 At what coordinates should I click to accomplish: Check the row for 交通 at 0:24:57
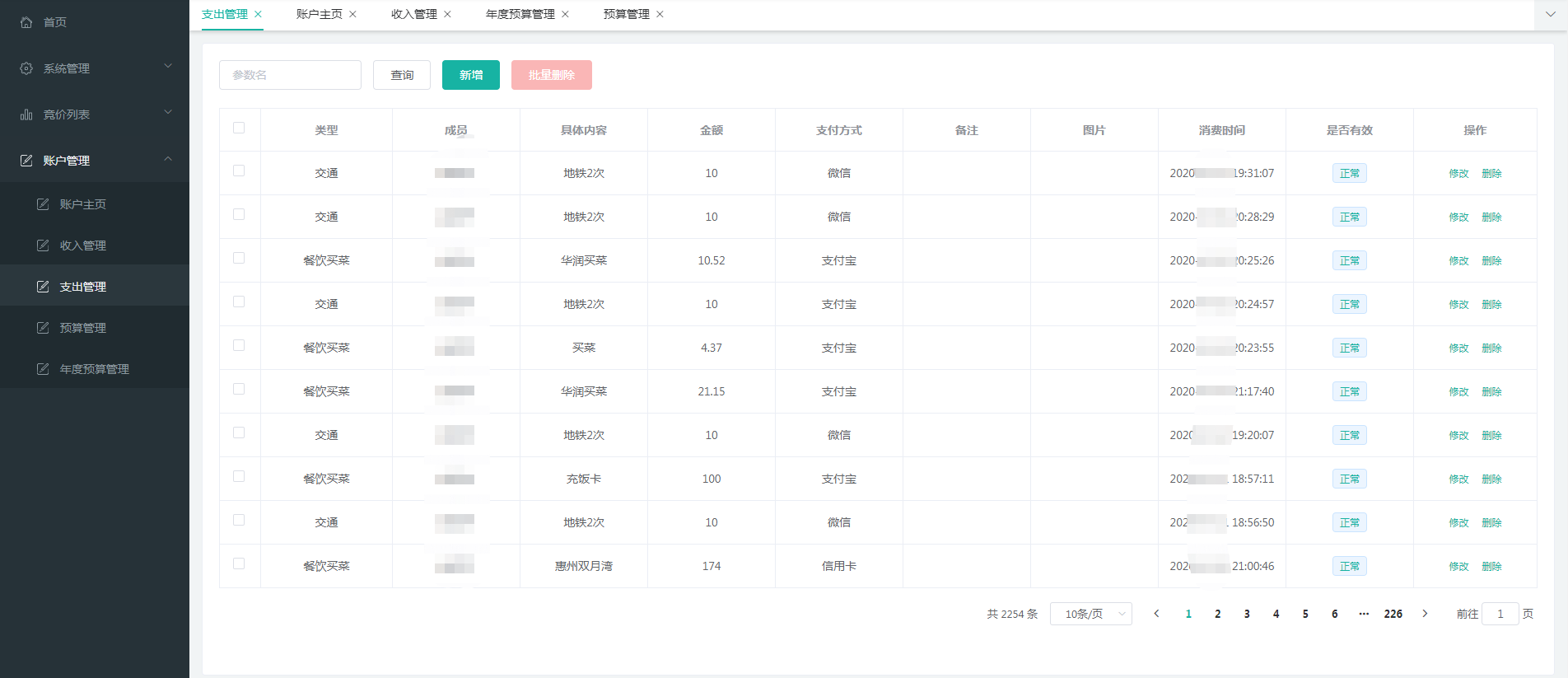(x=239, y=302)
